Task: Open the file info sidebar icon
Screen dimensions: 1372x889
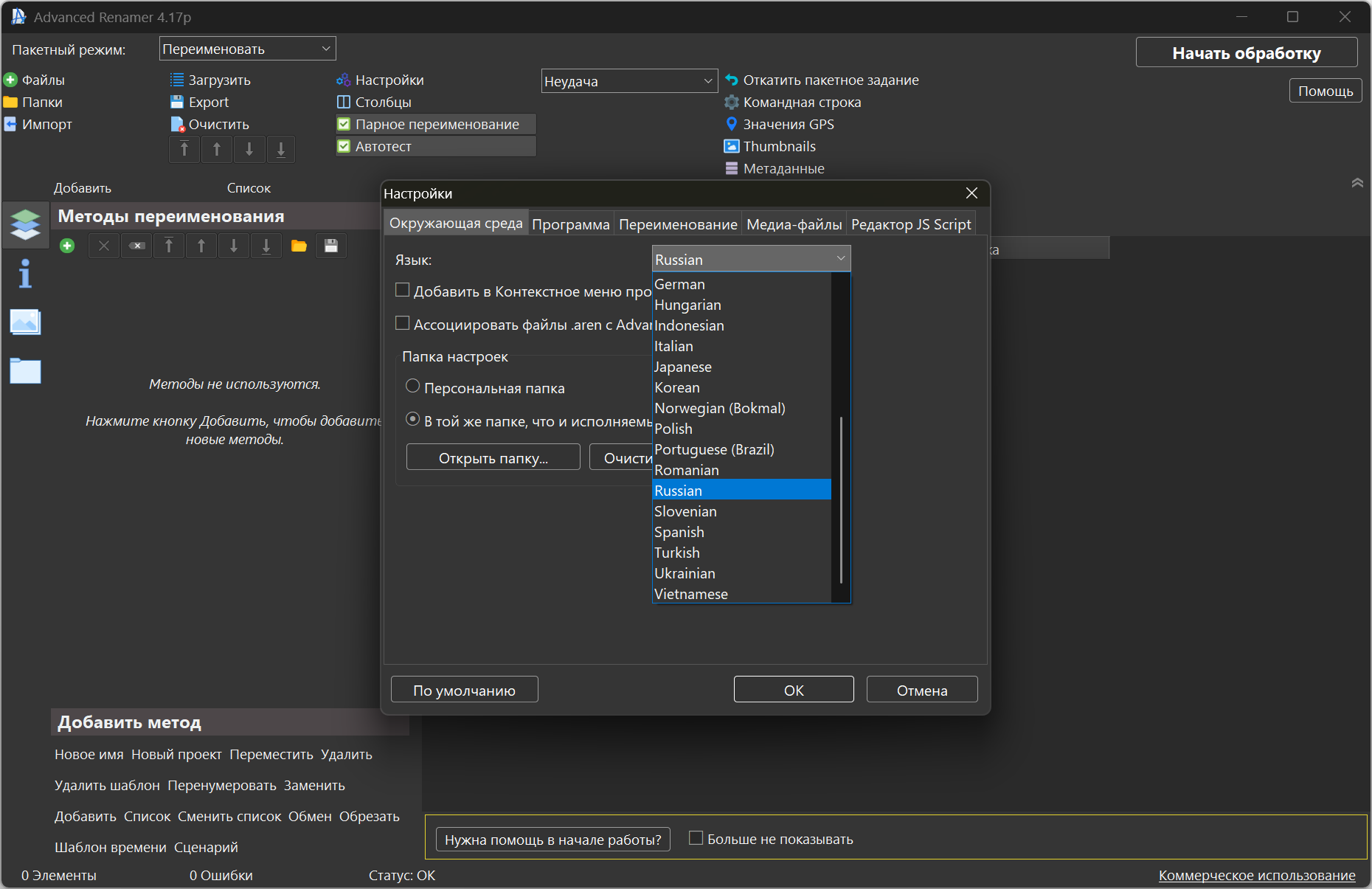Action: pos(25,274)
